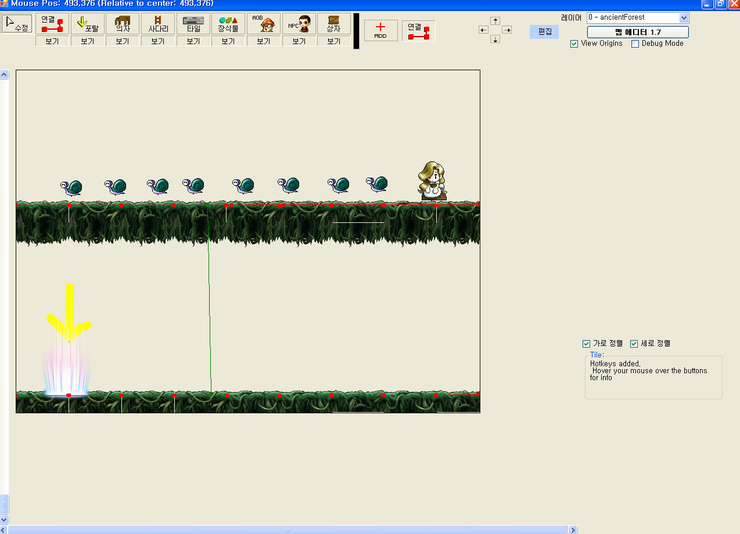Move map view down with the down arrow

(x=495, y=40)
